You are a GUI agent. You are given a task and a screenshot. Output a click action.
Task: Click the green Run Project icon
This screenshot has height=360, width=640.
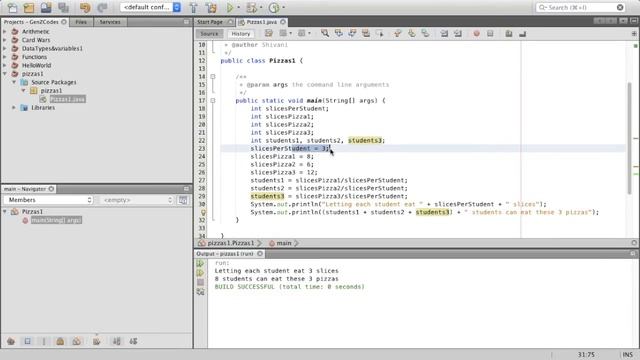[x=230, y=7]
